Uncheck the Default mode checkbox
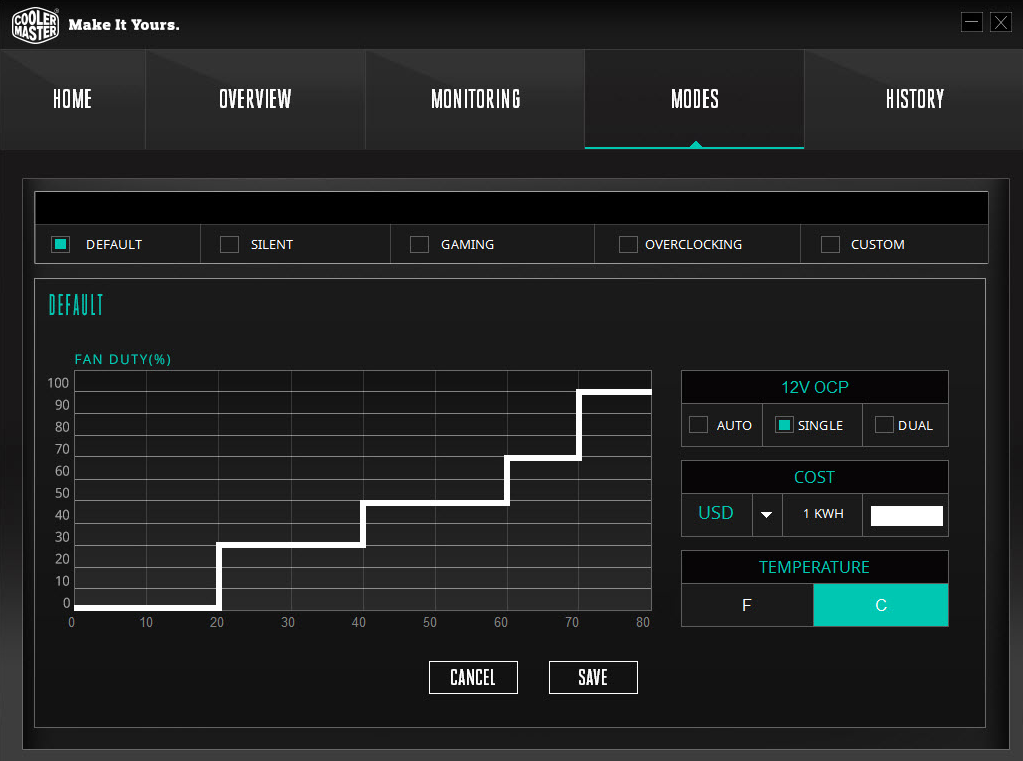This screenshot has height=761, width=1023. (x=61, y=244)
